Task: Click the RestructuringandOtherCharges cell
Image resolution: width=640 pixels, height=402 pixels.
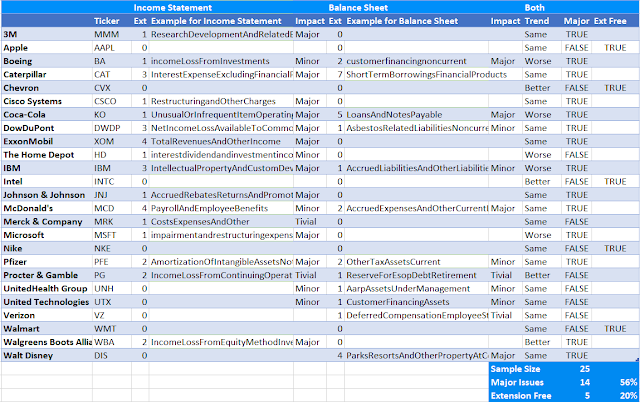Action: [x=221, y=101]
